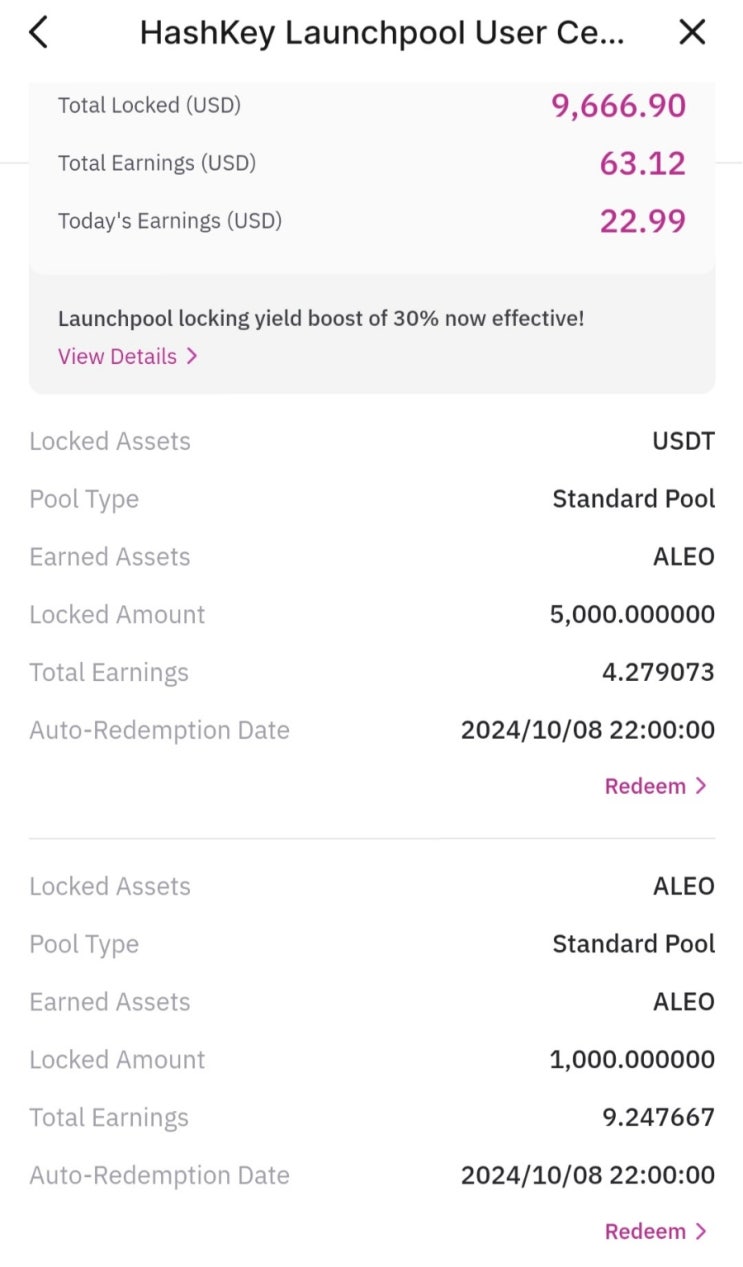
Task: Click the chevron next to View Details
Action: (192, 357)
